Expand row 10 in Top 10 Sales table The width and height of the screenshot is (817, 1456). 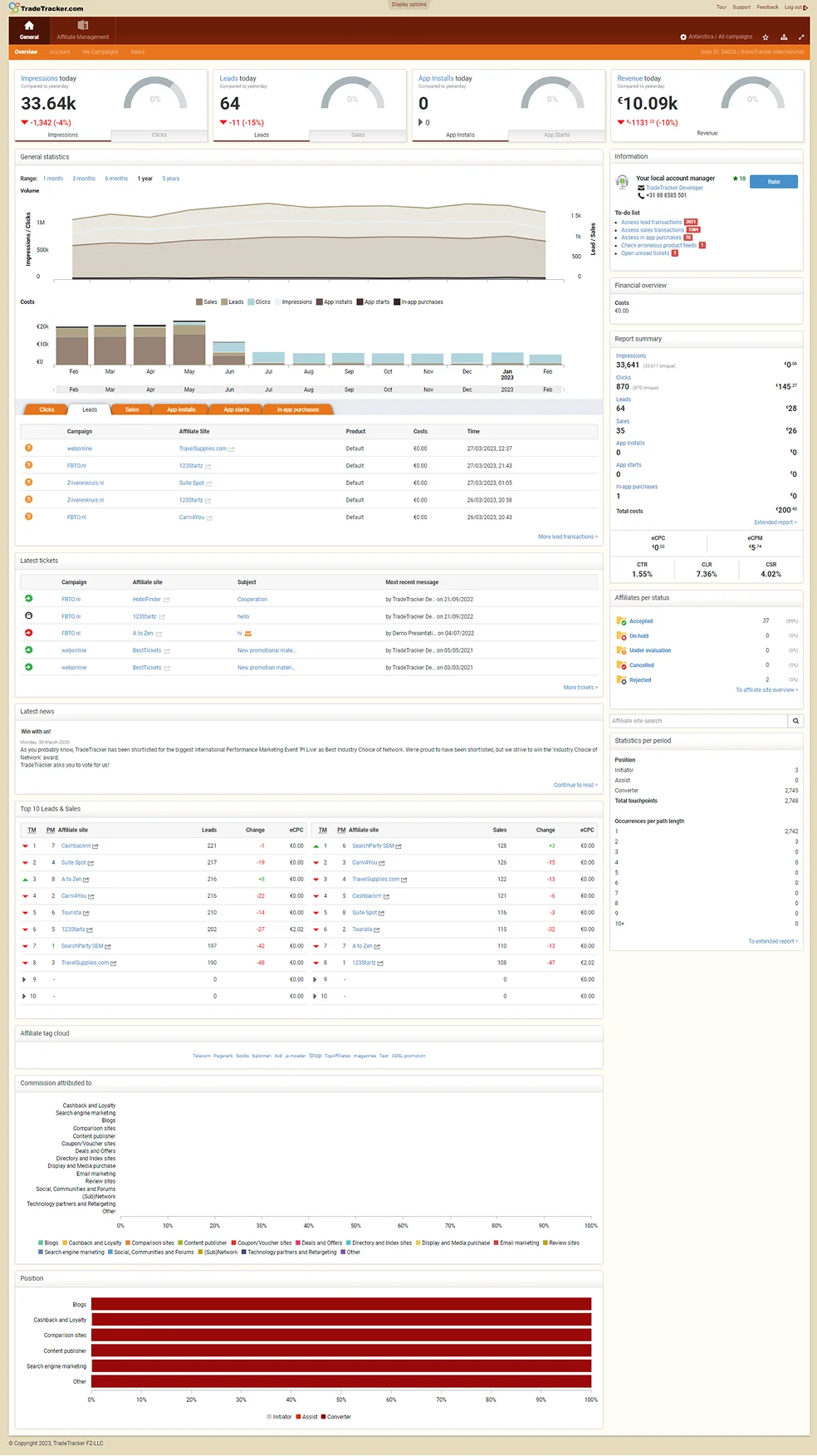316,996
